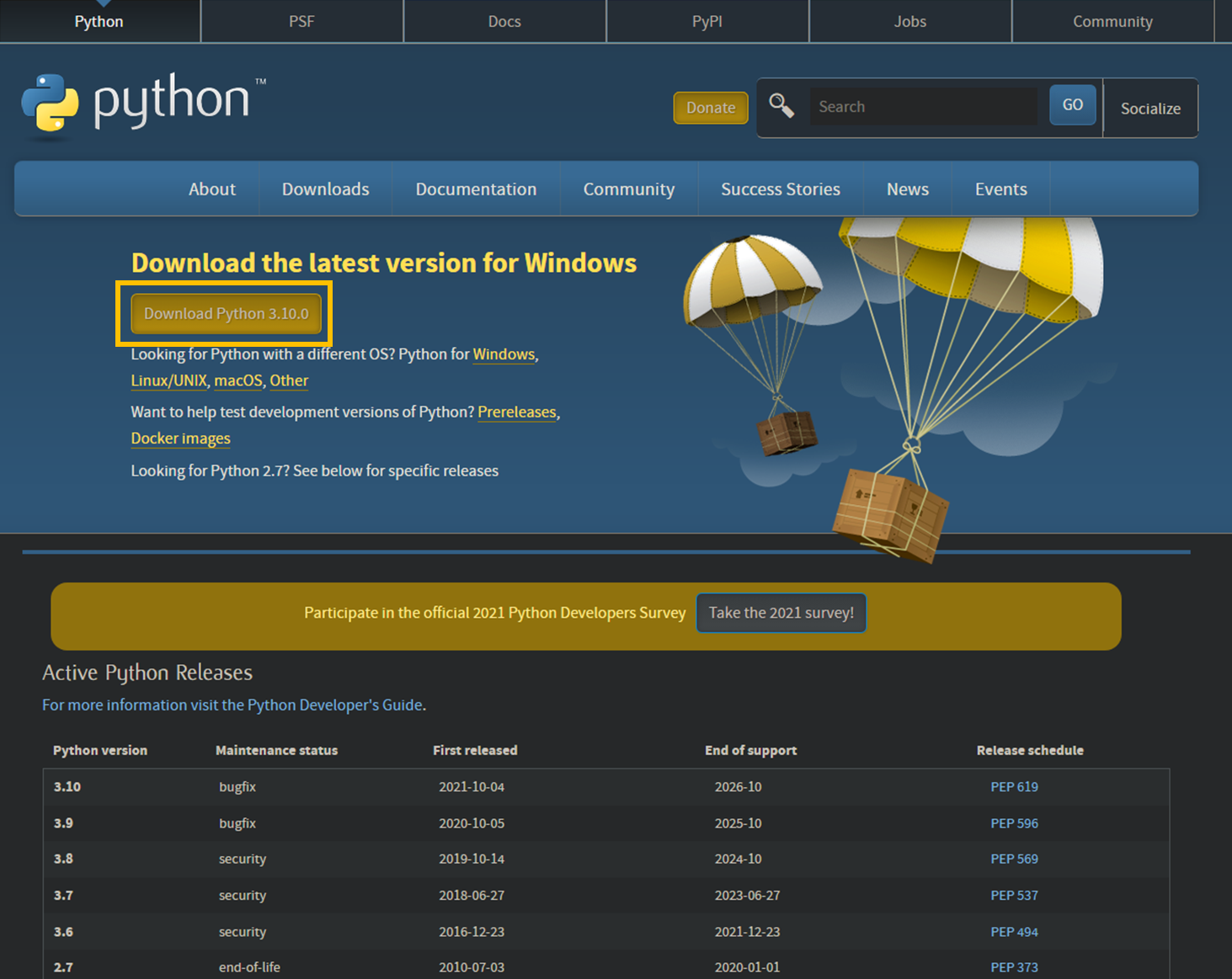The width and height of the screenshot is (1232, 979).
Task: Open the Downloads menu
Action: 326,189
